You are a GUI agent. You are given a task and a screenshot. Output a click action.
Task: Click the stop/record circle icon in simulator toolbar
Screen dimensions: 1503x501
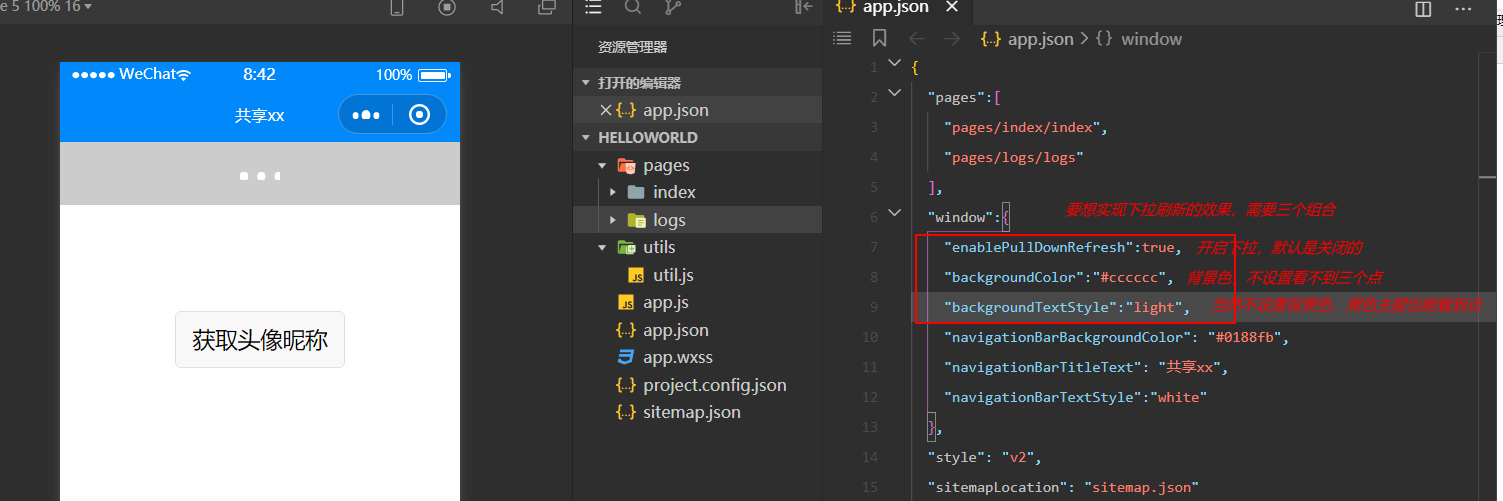tap(447, 7)
